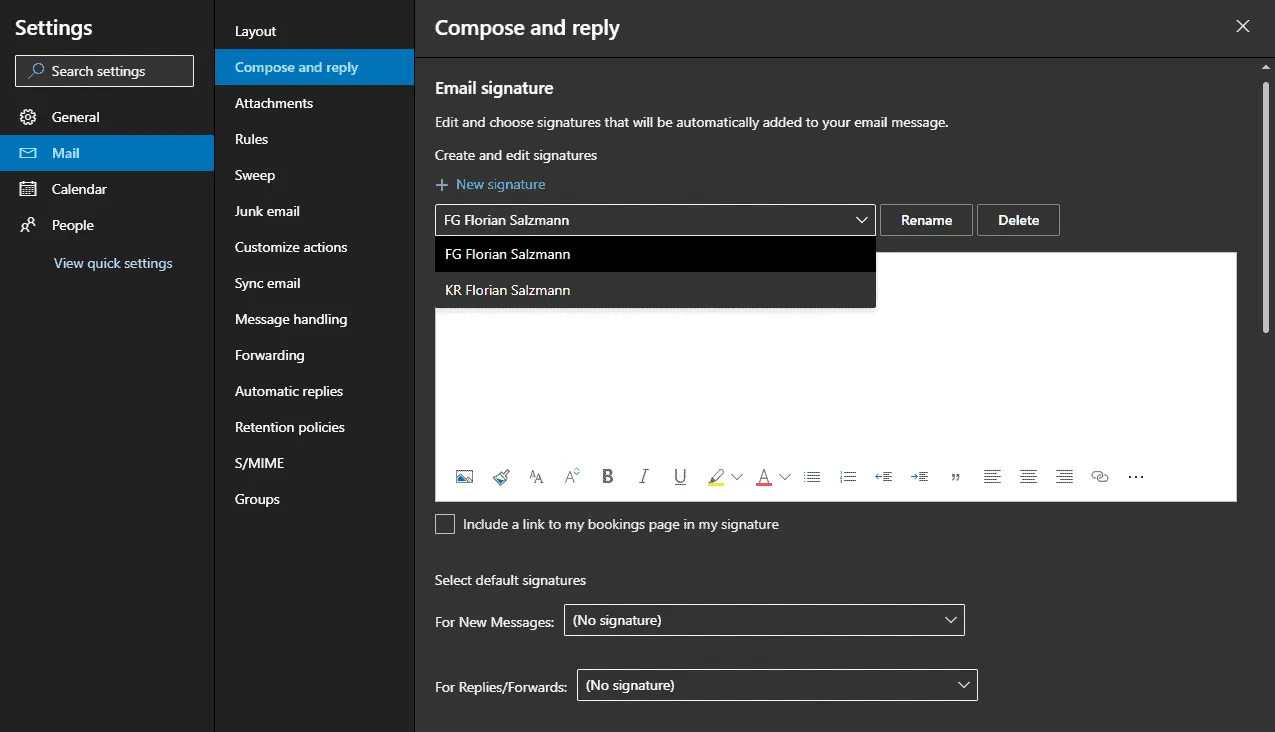Choose KR Florian Salzmann from list
This screenshot has width=1275, height=732.
[x=655, y=290]
